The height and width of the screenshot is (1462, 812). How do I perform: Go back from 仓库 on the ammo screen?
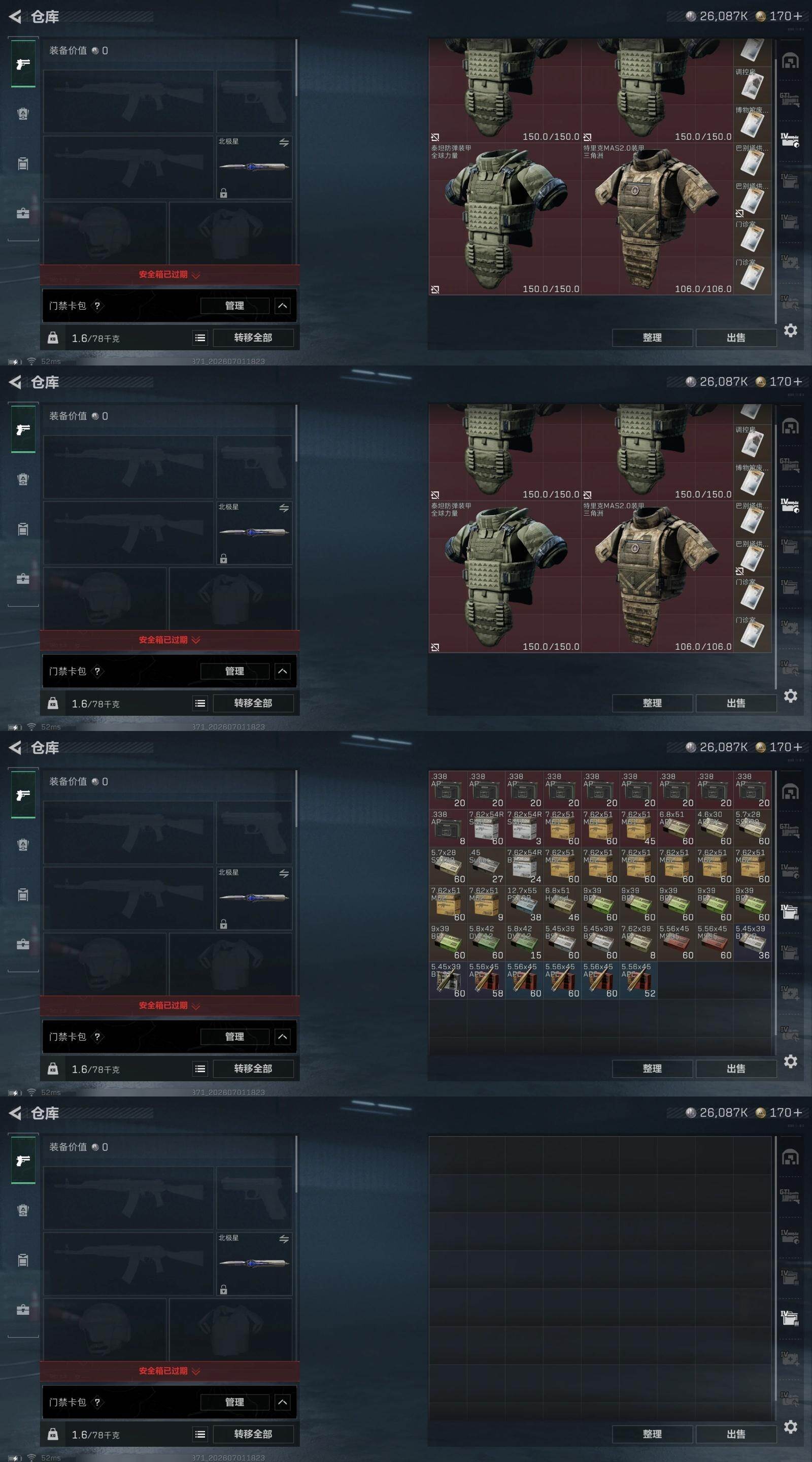(x=15, y=747)
